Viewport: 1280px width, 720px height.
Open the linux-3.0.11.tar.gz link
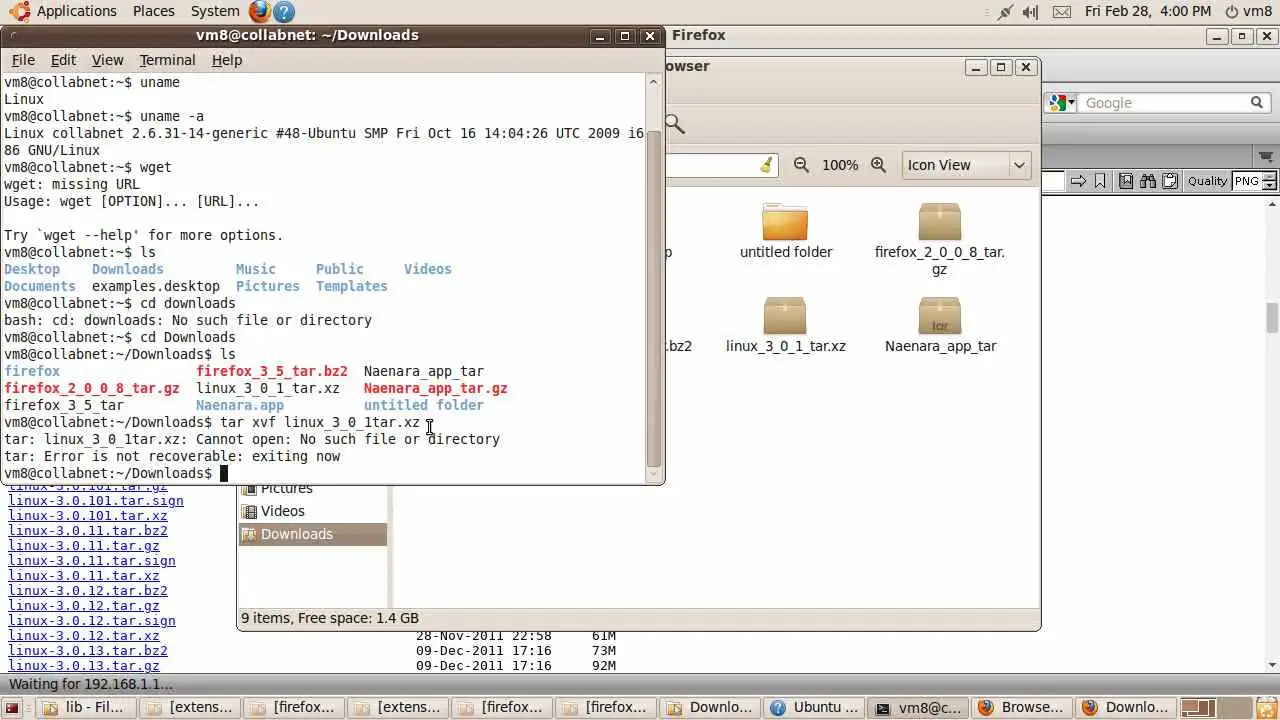[x=84, y=546]
